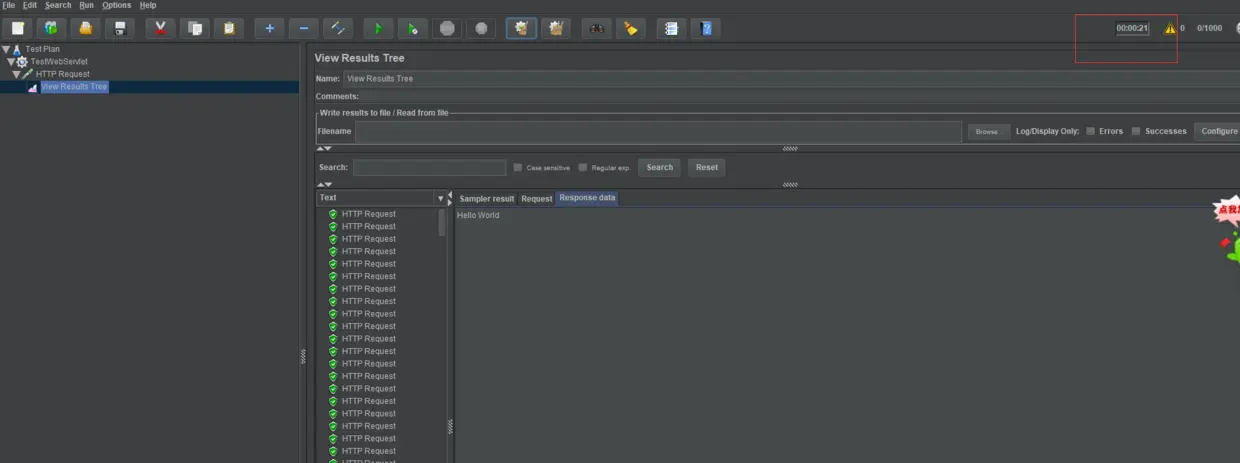Reset search with broom icon
1240x463 pixels.
click(x=630, y=28)
